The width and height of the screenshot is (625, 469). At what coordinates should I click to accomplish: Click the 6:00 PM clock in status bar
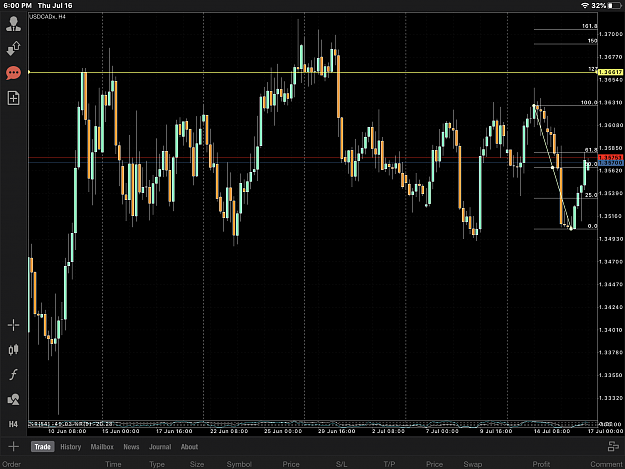pyautogui.click(x=18, y=6)
